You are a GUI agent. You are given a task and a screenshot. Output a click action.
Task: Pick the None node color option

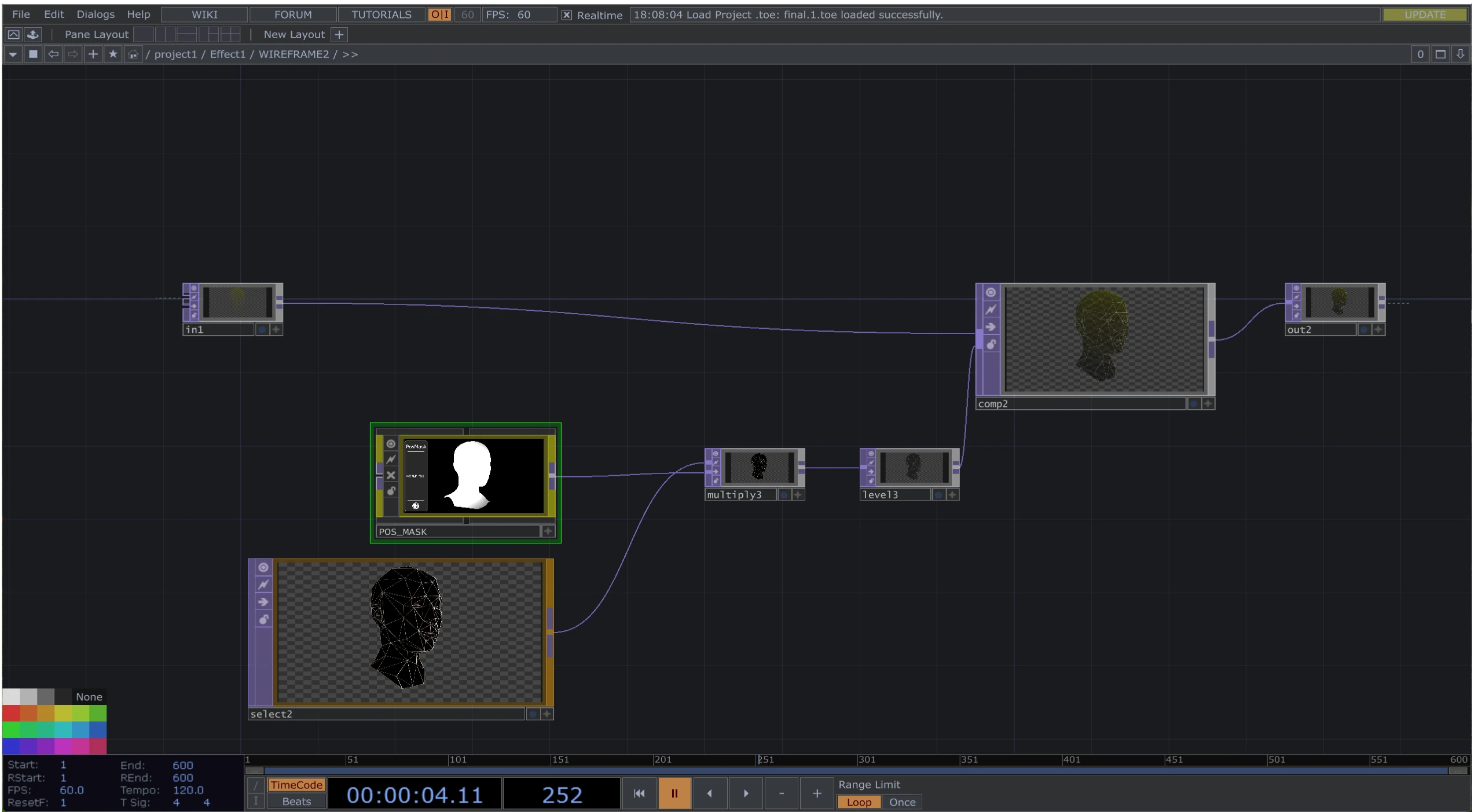[89, 697]
